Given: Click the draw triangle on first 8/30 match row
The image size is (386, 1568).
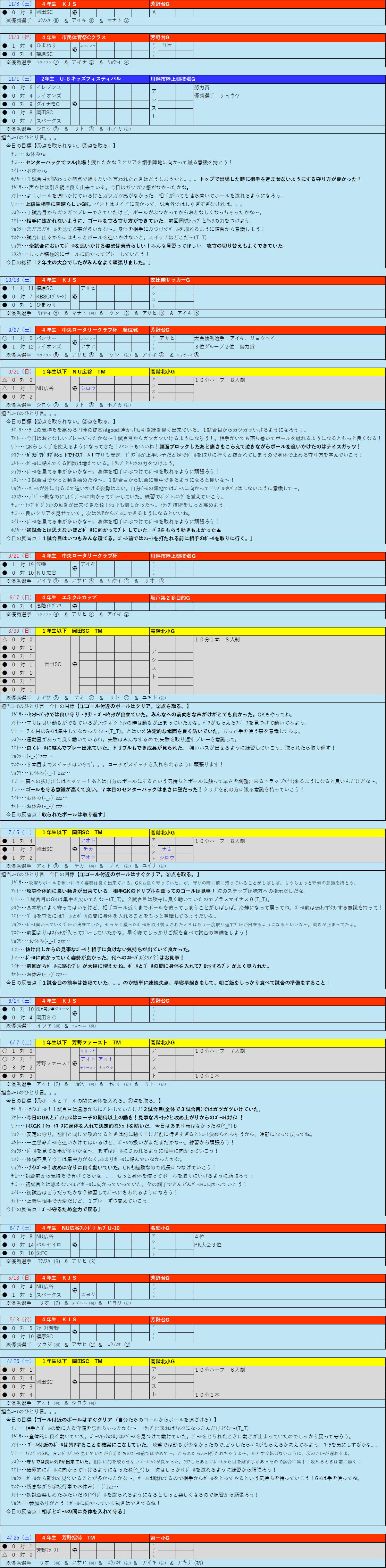Looking at the screenshot, I should (x=5, y=640).
